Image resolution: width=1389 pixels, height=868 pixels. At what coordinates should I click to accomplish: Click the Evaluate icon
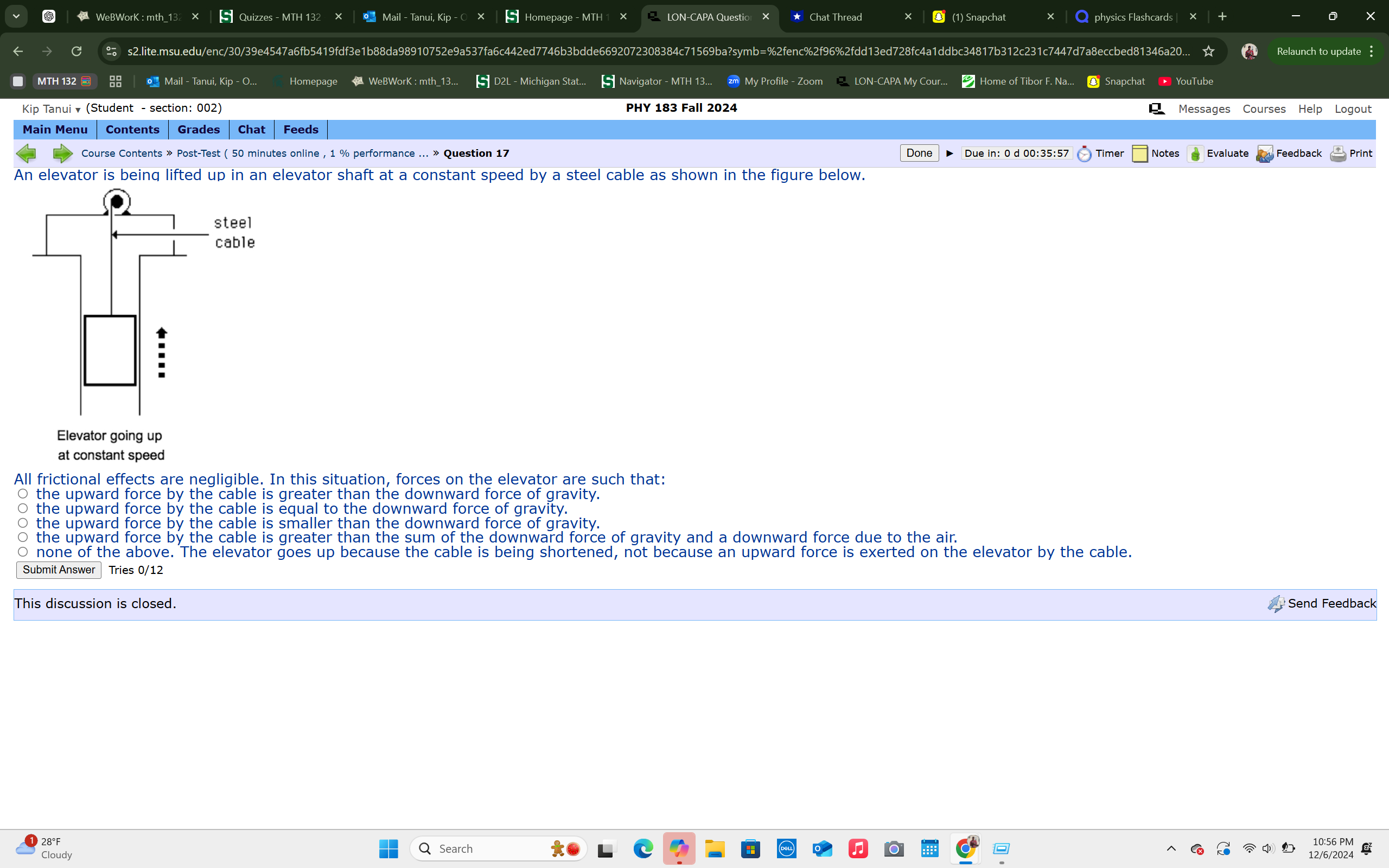click(1196, 154)
